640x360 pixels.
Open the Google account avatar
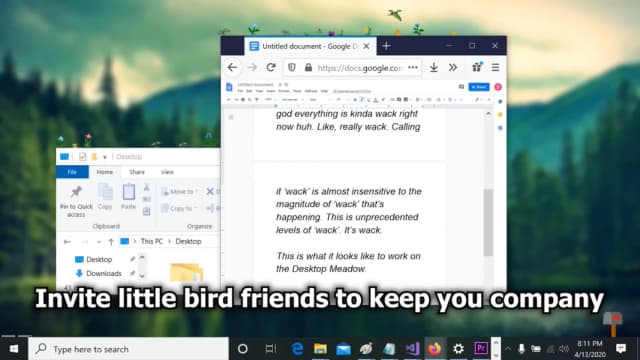(x=498, y=87)
